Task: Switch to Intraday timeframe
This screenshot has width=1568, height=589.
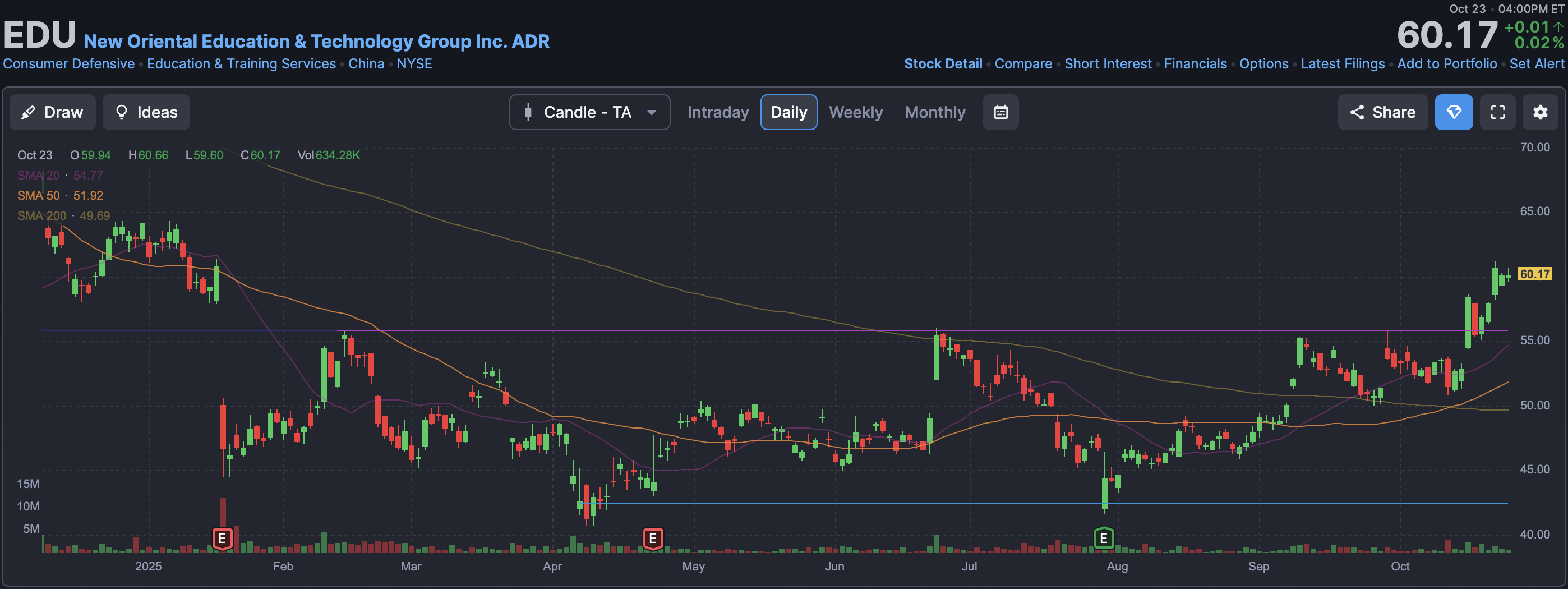Action: (718, 112)
